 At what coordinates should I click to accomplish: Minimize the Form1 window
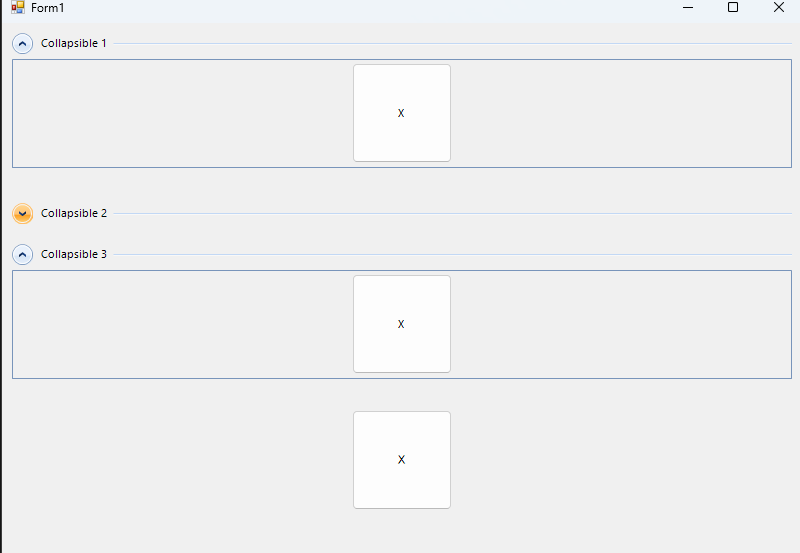point(688,7)
